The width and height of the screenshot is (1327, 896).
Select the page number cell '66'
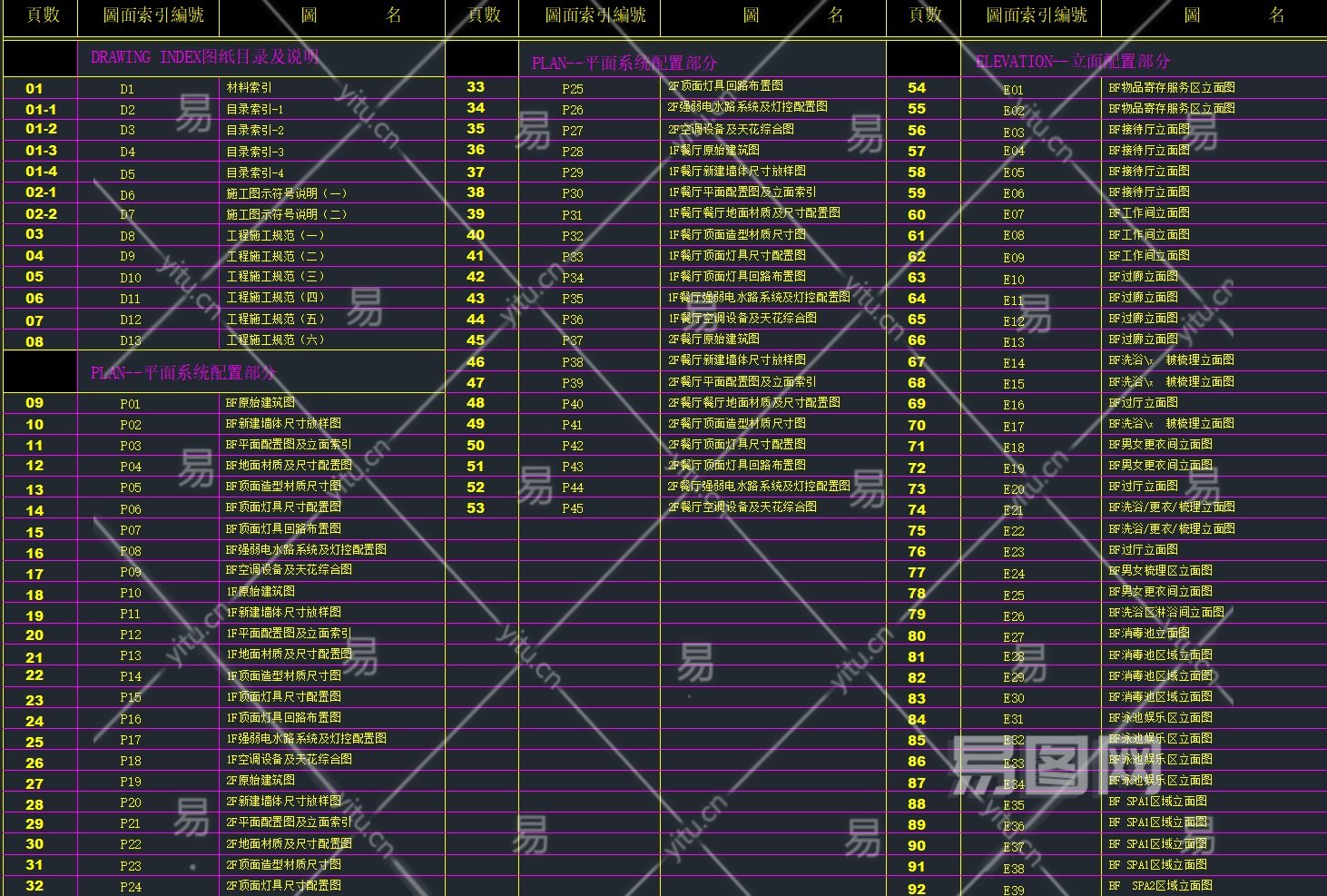917,340
